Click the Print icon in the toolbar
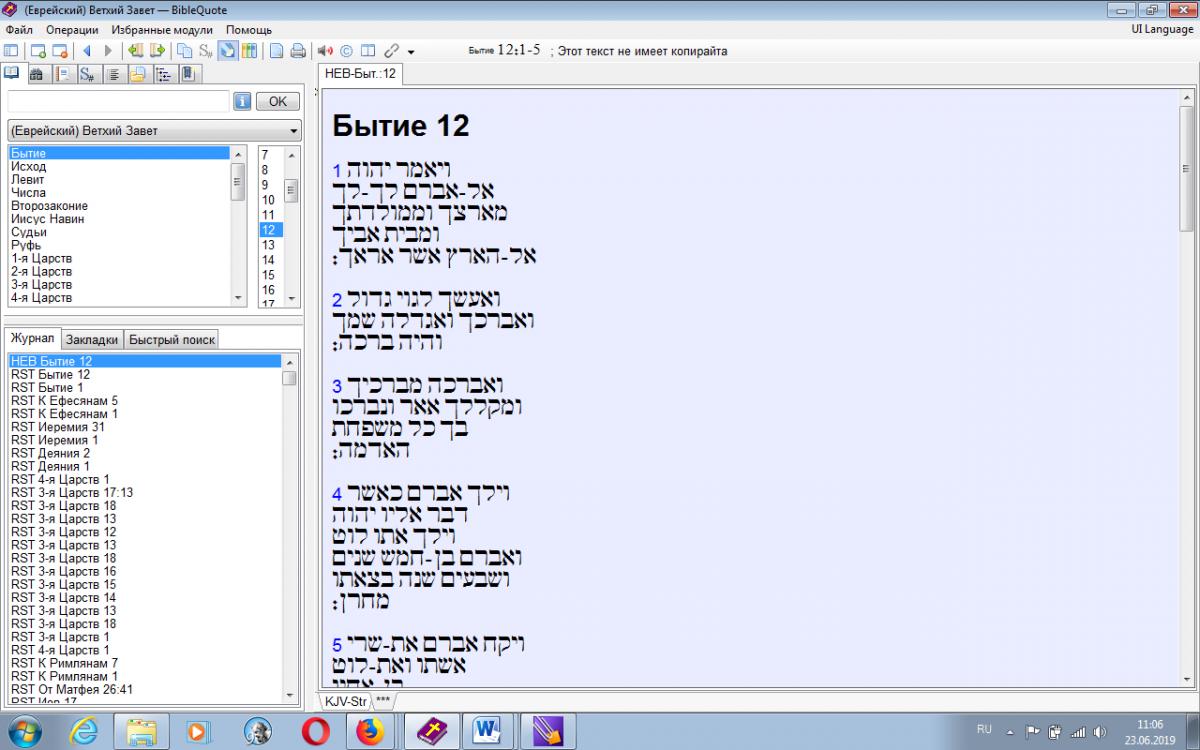The width and height of the screenshot is (1200, 750). (297, 51)
